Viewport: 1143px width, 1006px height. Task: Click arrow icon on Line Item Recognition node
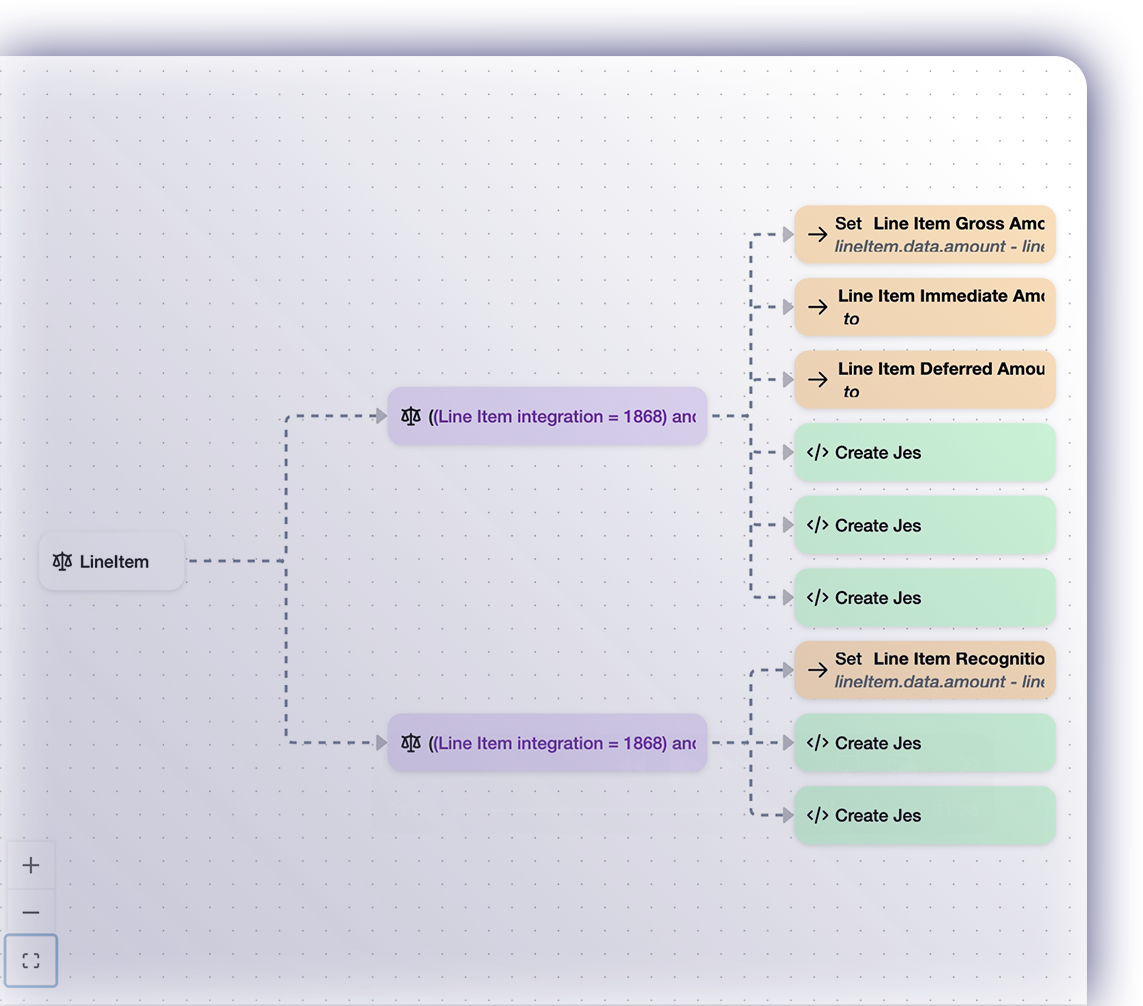[818, 670]
